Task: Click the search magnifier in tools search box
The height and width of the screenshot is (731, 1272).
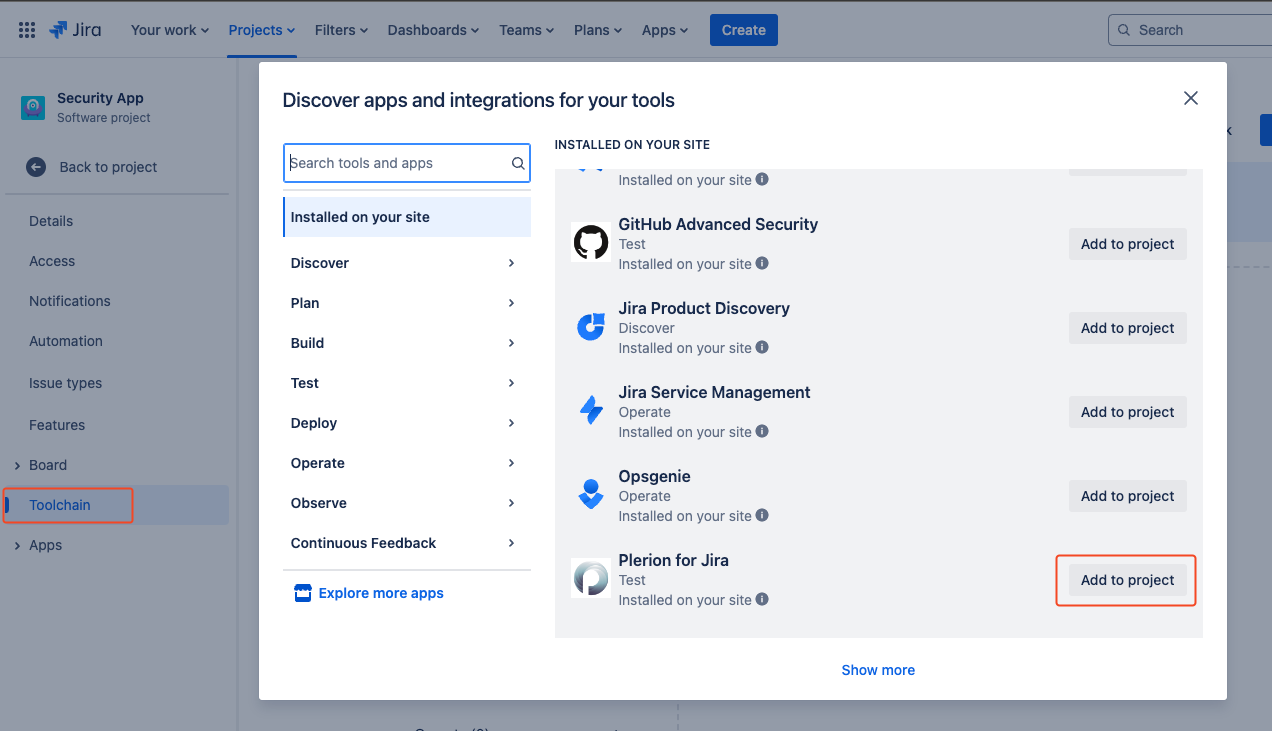Action: (518, 163)
